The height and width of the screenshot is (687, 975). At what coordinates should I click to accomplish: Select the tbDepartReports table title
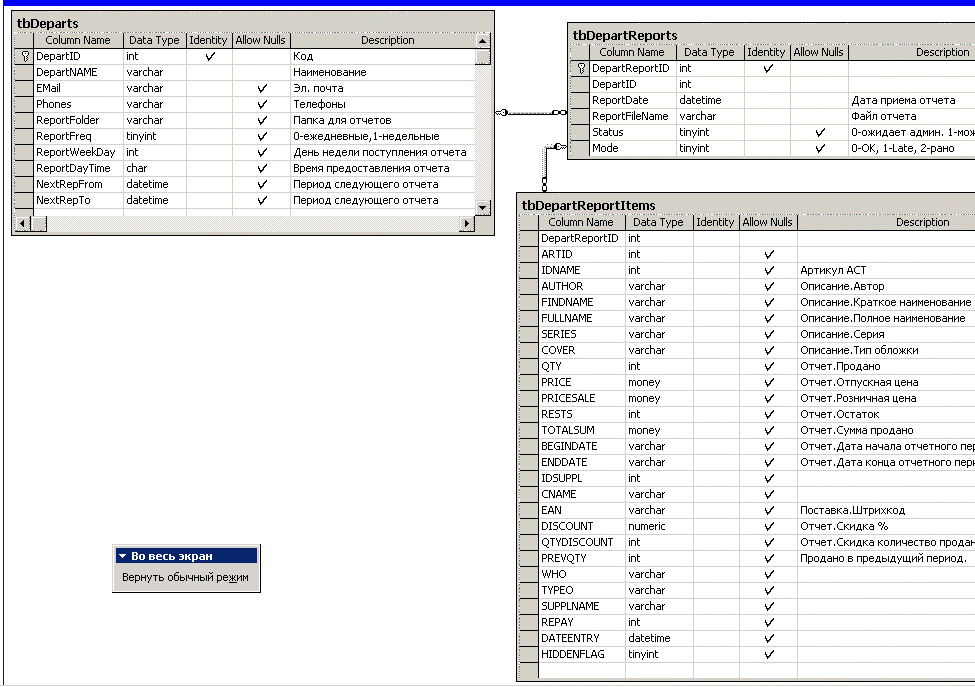[x=624, y=35]
